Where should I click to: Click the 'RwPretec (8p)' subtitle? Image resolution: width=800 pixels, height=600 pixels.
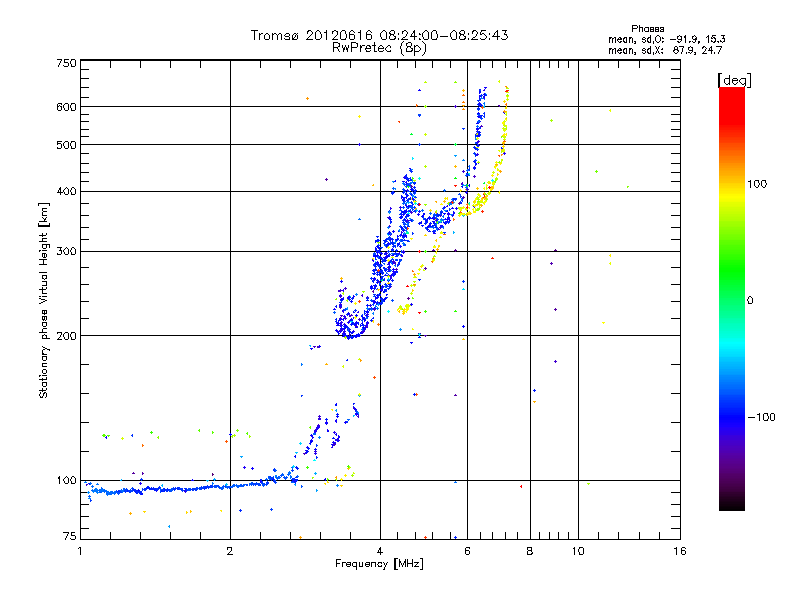[379, 48]
